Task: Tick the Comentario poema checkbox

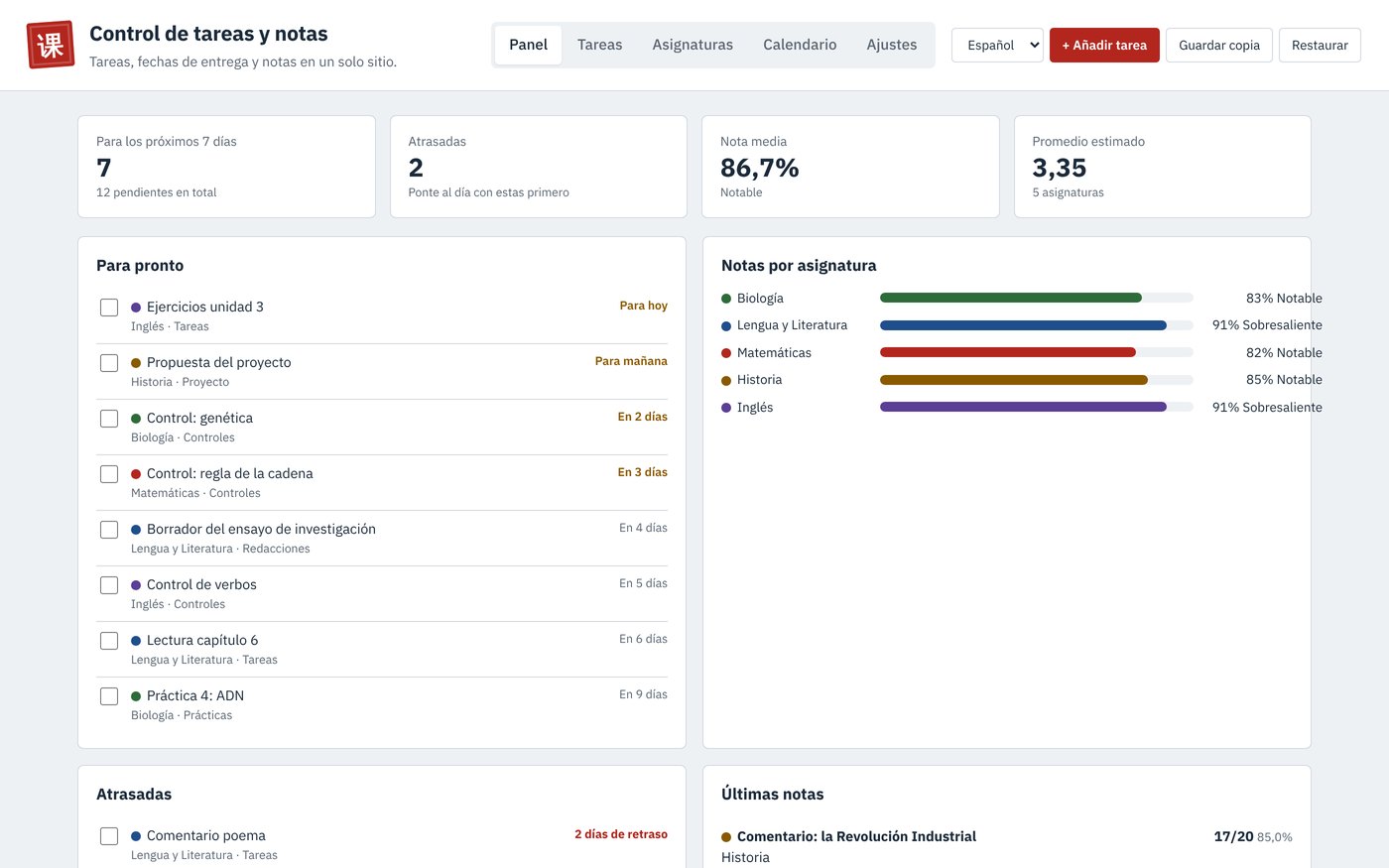Action: point(109,836)
